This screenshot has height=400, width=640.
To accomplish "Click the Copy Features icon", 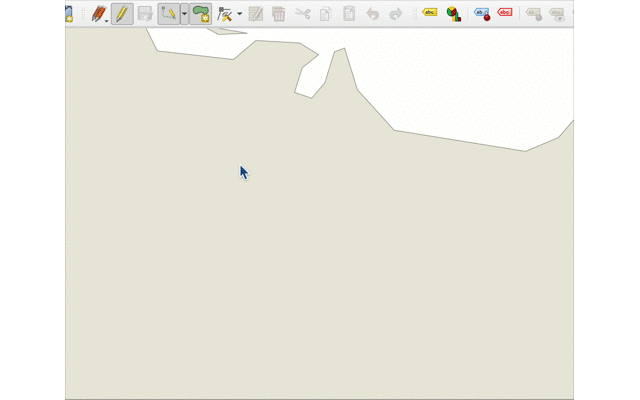I will click(x=326, y=14).
